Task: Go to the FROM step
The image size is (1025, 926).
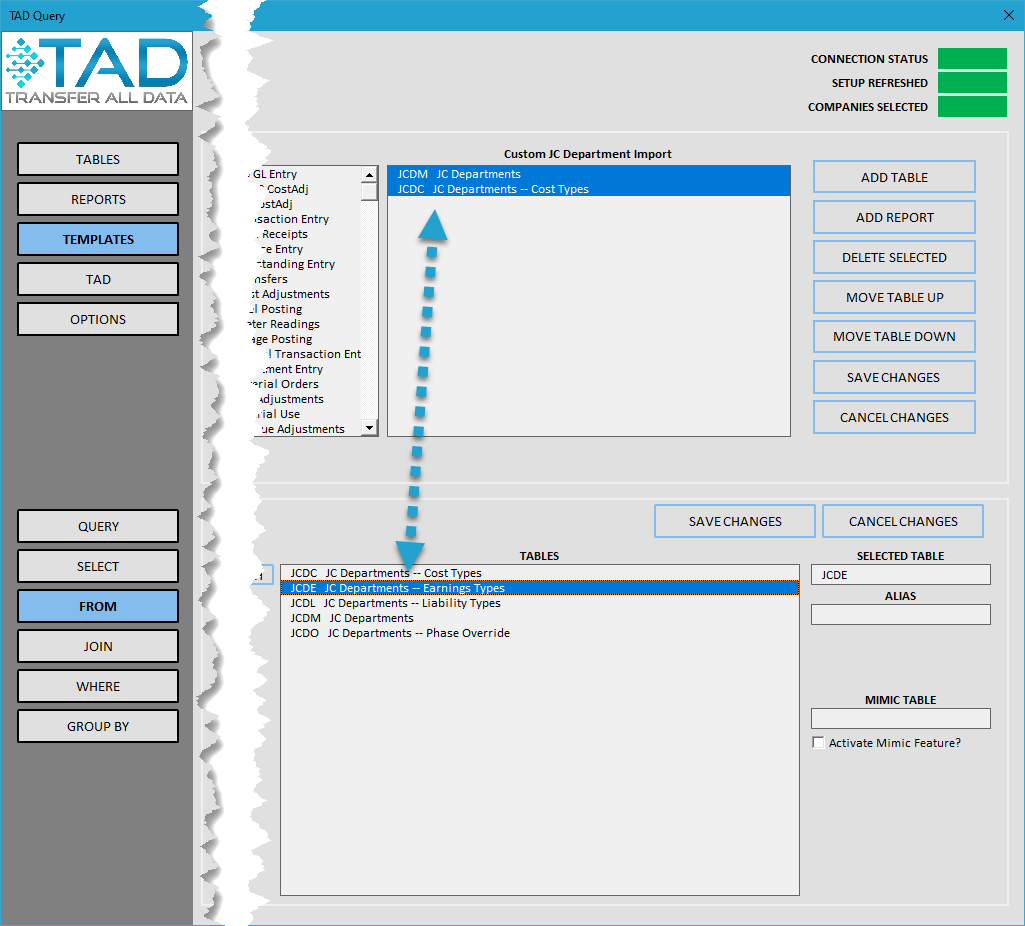Action: pos(98,606)
